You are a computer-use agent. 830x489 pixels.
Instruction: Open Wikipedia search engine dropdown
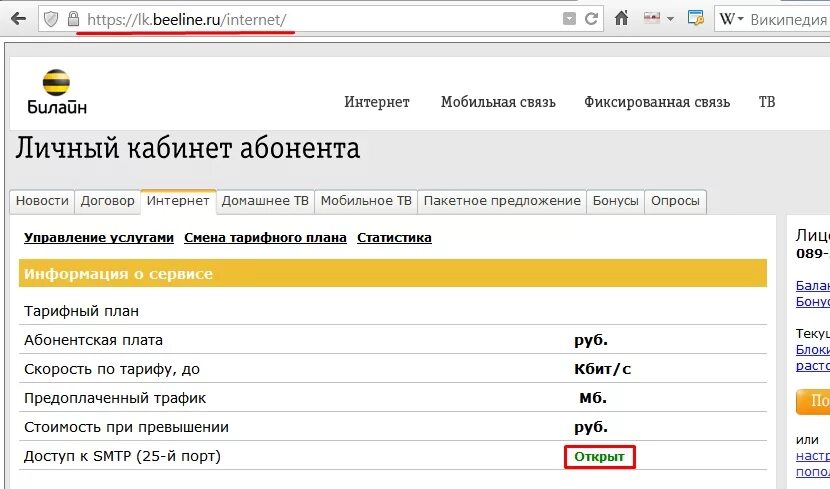pyautogui.click(x=732, y=19)
